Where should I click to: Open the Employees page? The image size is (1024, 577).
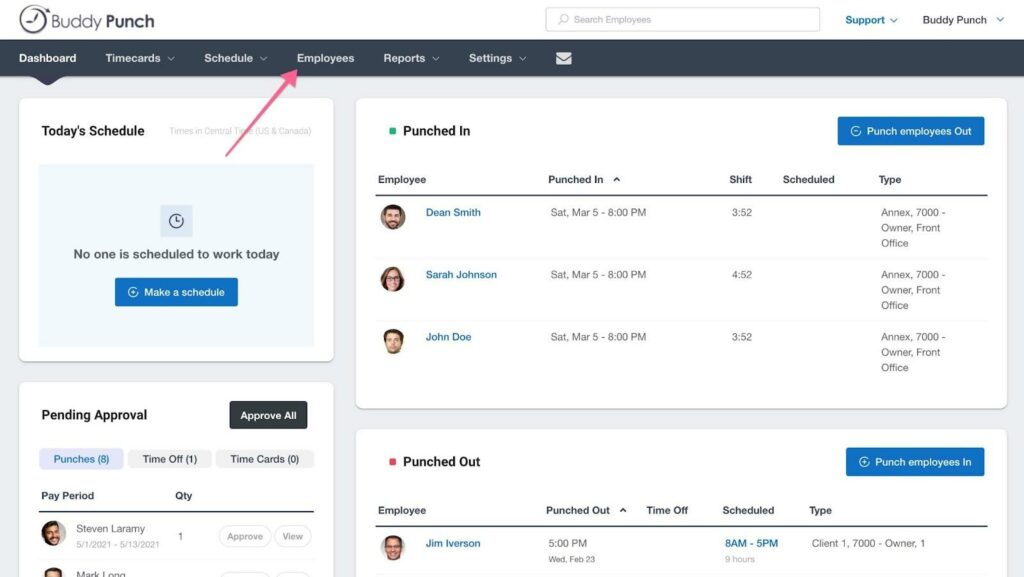(x=325, y=58)
